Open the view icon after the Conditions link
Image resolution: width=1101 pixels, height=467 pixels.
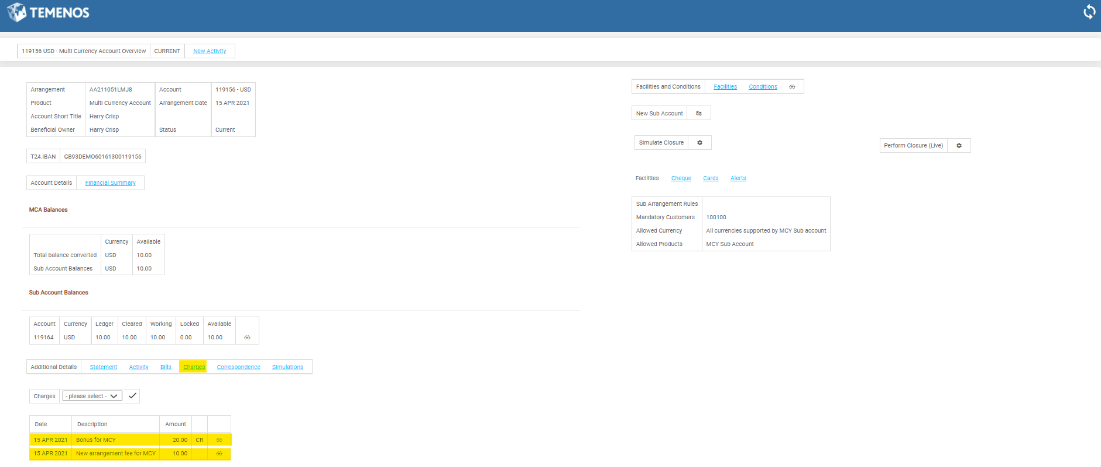point(792,87)
